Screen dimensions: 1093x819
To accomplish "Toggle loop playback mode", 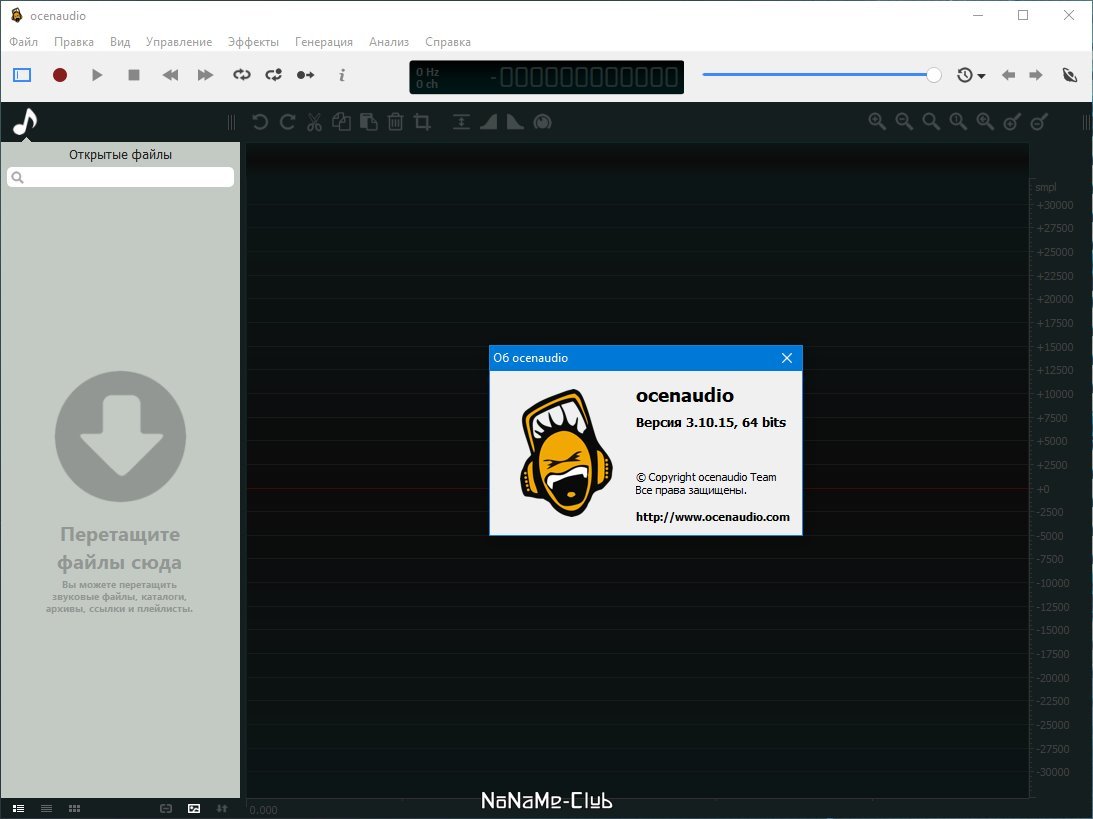I will point(241,75).
